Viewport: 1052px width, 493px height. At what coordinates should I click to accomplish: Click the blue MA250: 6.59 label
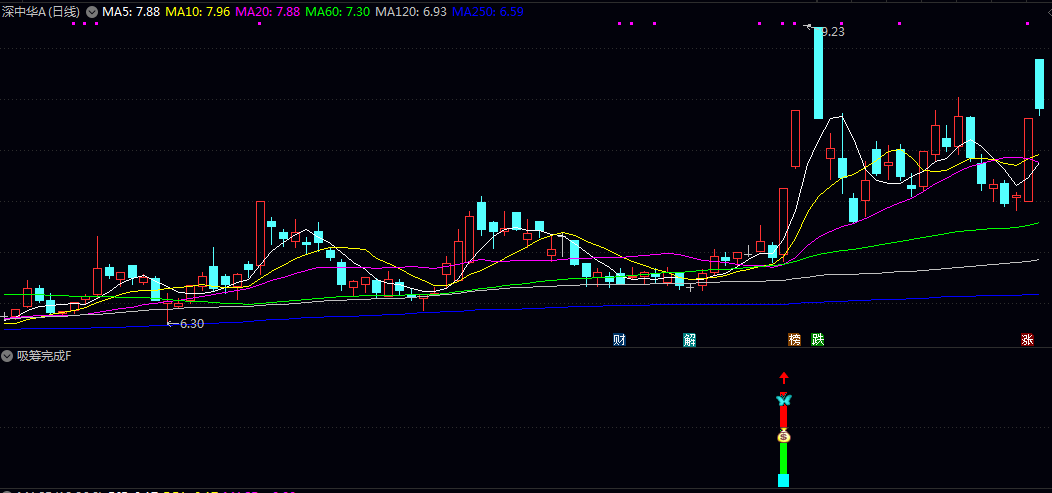coord(488,12)
